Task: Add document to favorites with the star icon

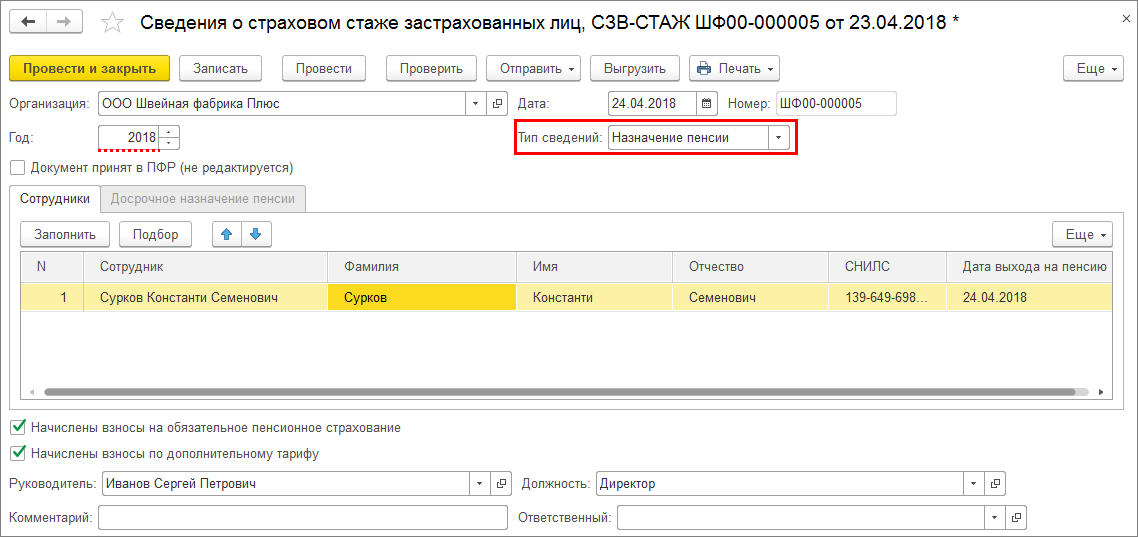Action: [112, 23]
